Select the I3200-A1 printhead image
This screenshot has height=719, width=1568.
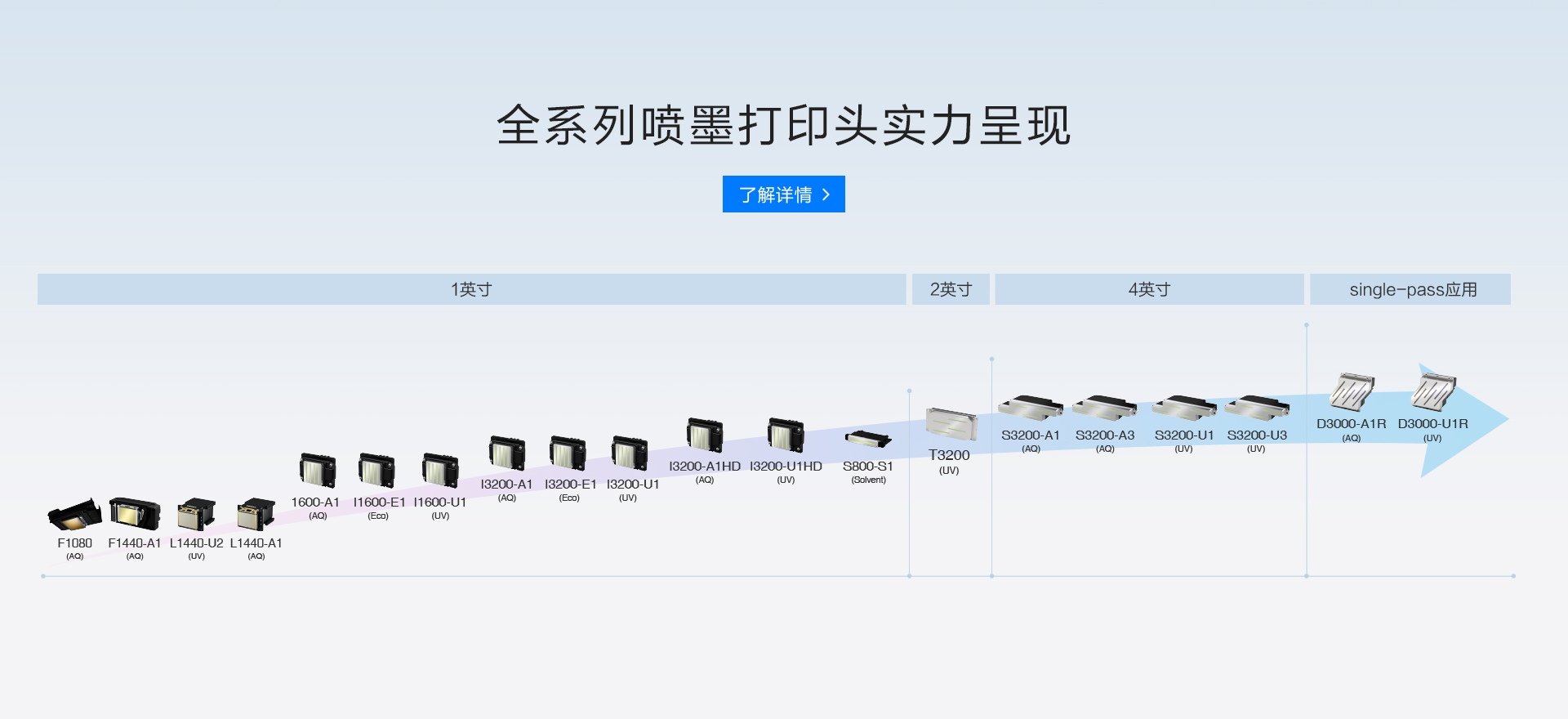[x=506, y=453]
